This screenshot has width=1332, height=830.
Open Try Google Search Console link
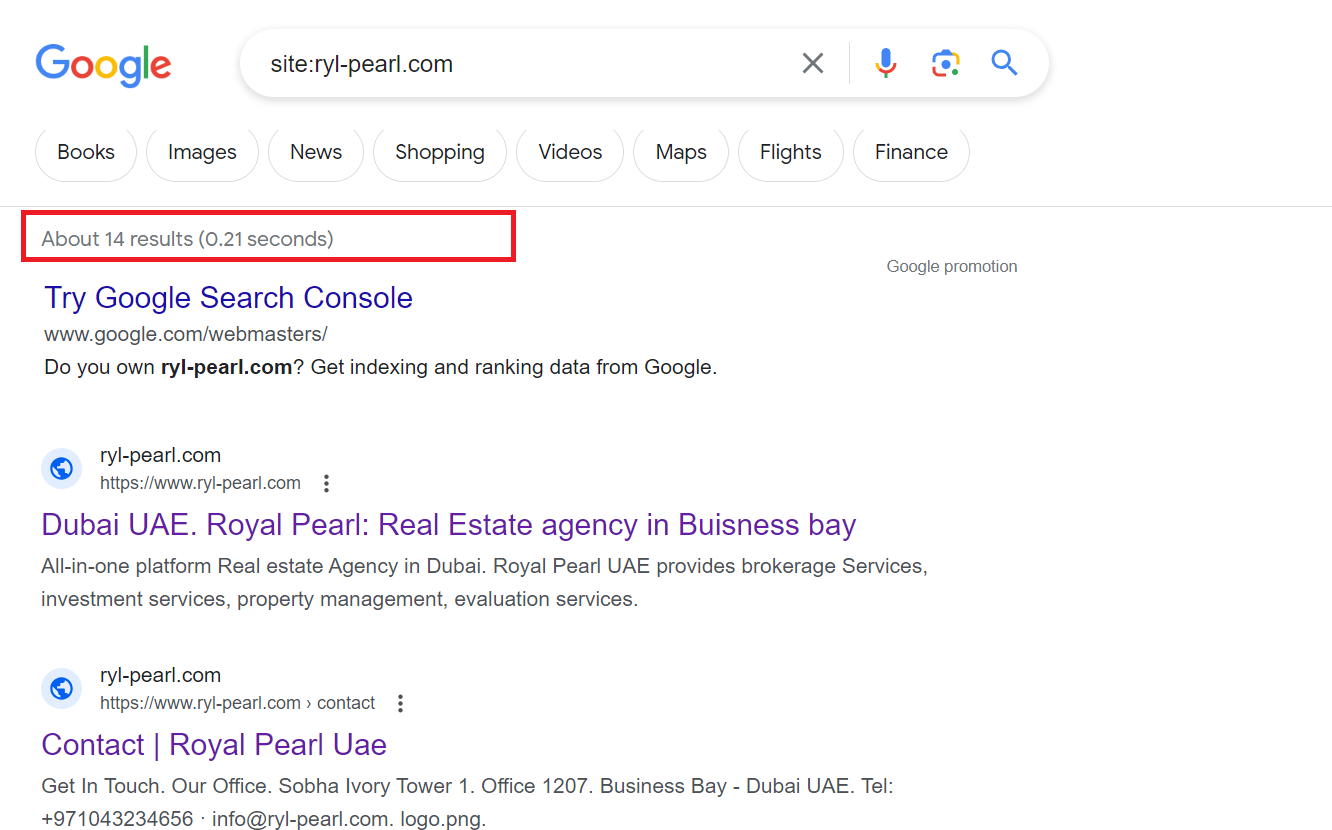[x=228, y=298]
